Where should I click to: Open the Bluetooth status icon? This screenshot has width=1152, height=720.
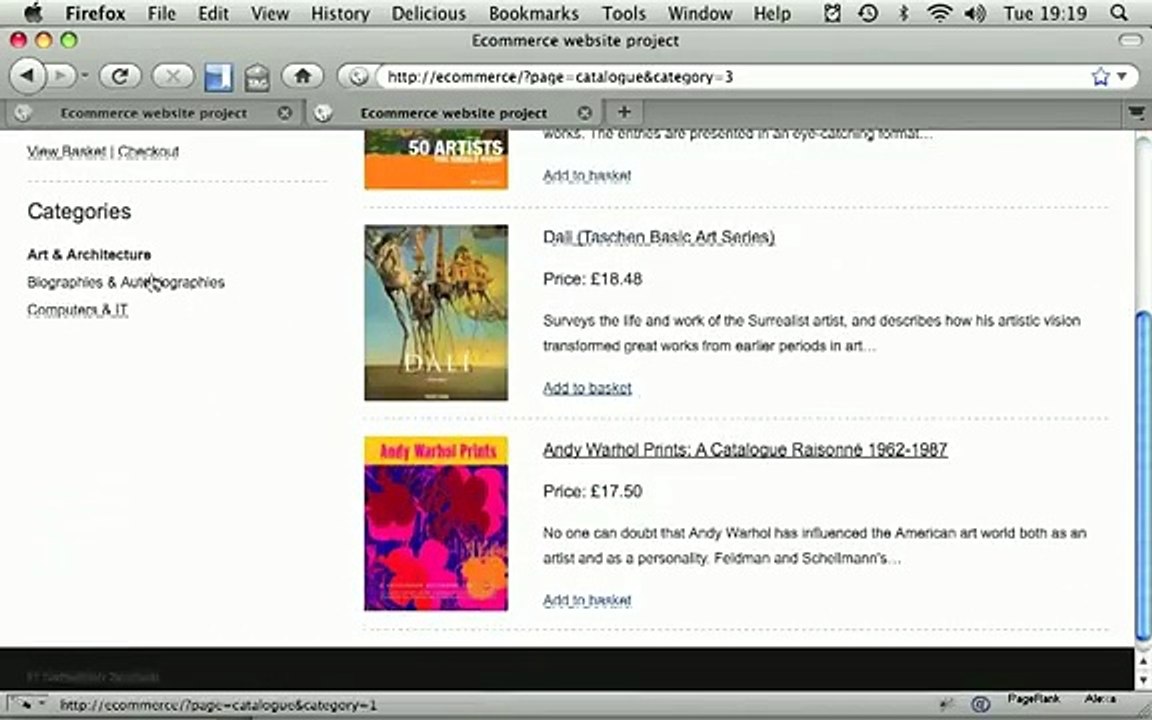coord(904,13)
